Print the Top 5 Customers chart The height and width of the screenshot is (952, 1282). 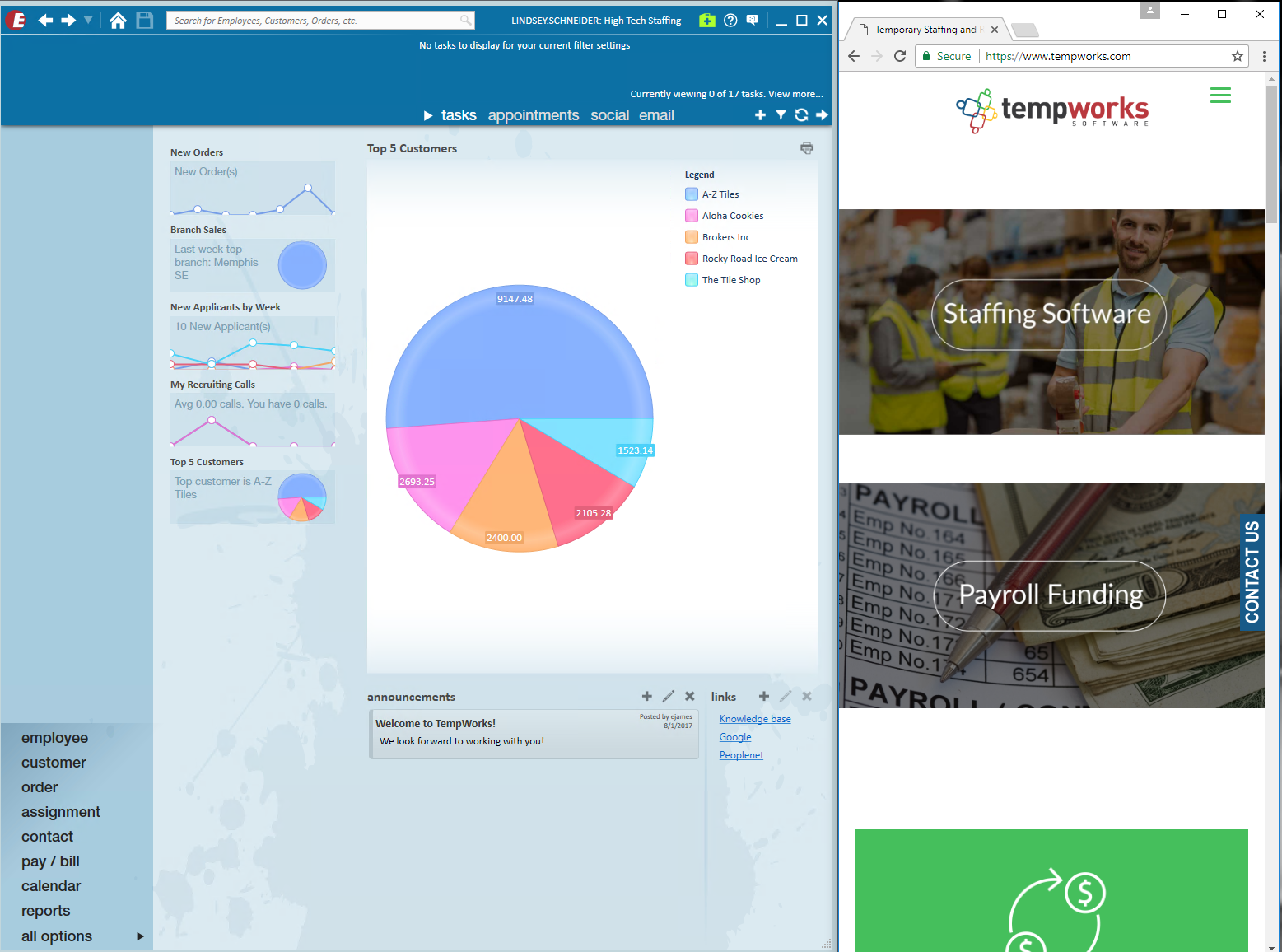807,148
